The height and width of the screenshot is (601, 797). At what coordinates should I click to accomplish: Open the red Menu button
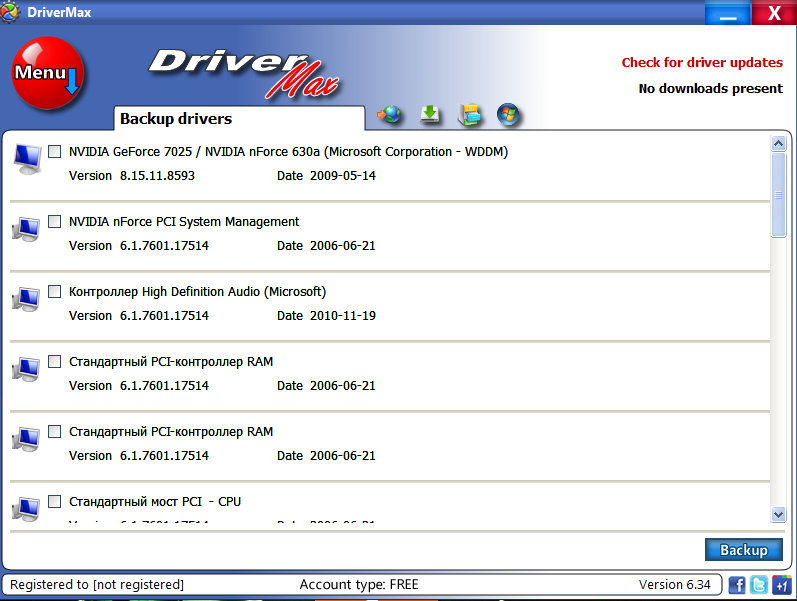pos(47,73)
